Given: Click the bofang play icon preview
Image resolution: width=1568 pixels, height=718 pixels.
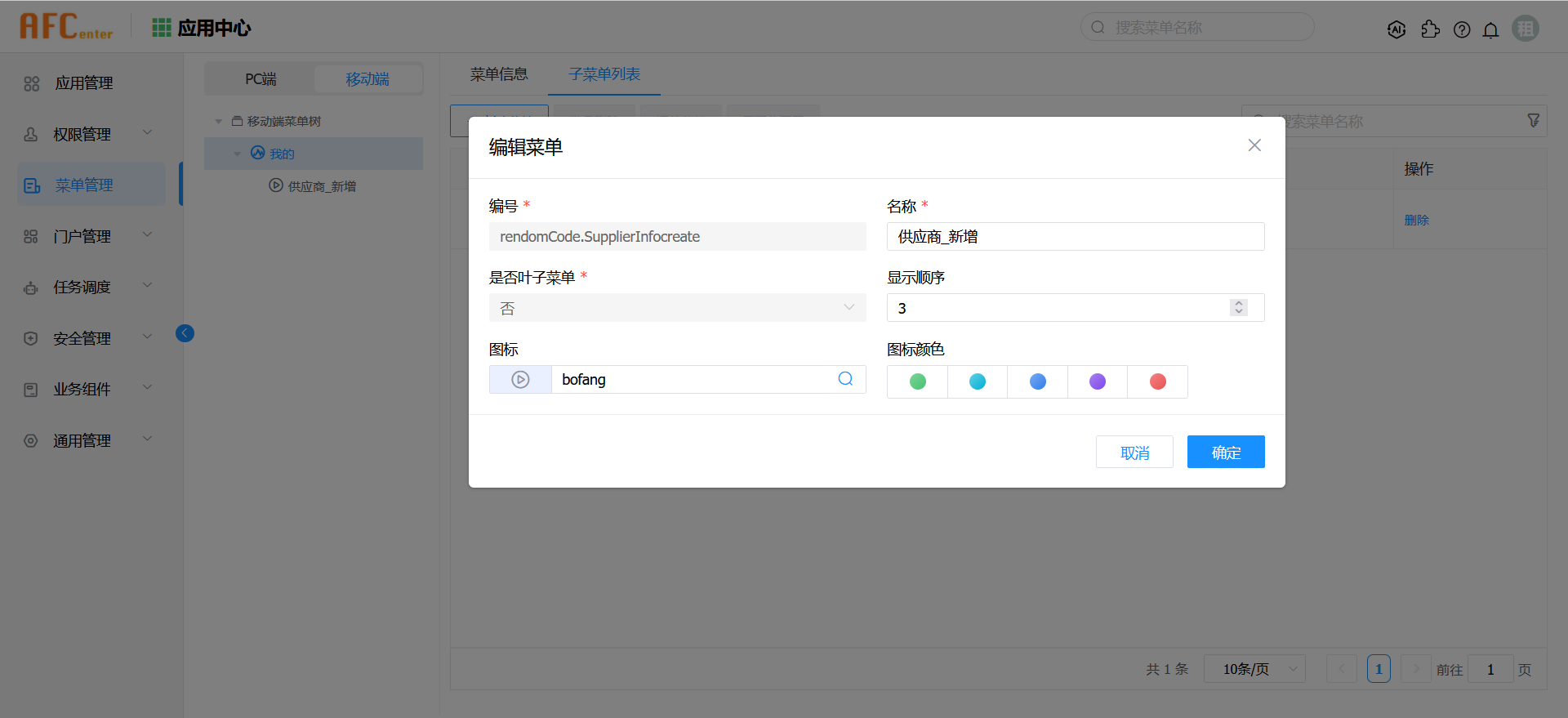Looking at the screenshot, I should click(520, 380).
